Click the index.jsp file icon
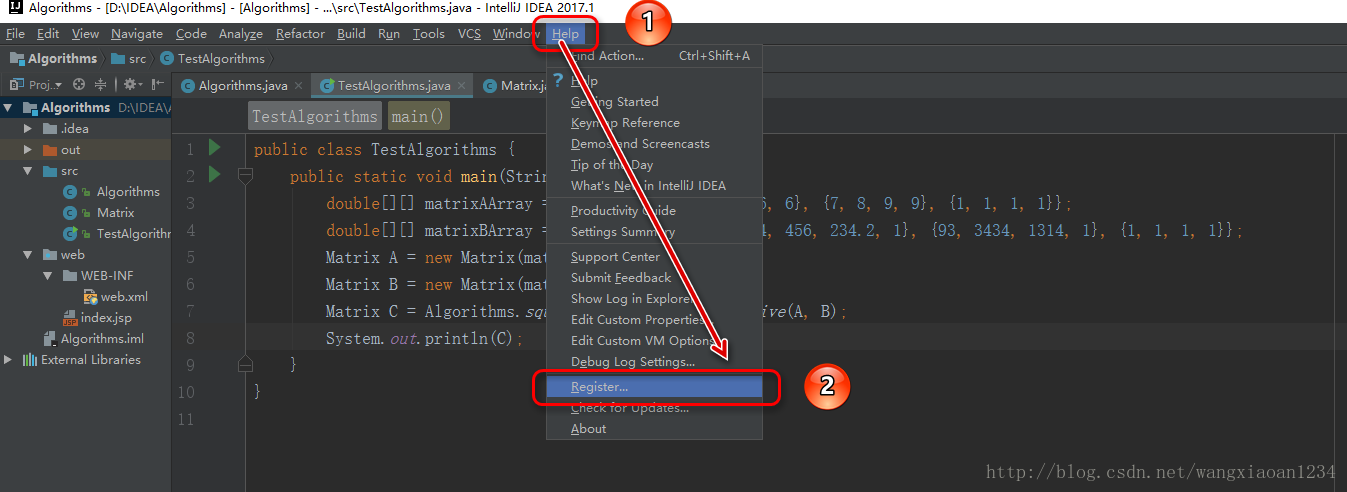The image size is (1347, 492). coord(70,318)
